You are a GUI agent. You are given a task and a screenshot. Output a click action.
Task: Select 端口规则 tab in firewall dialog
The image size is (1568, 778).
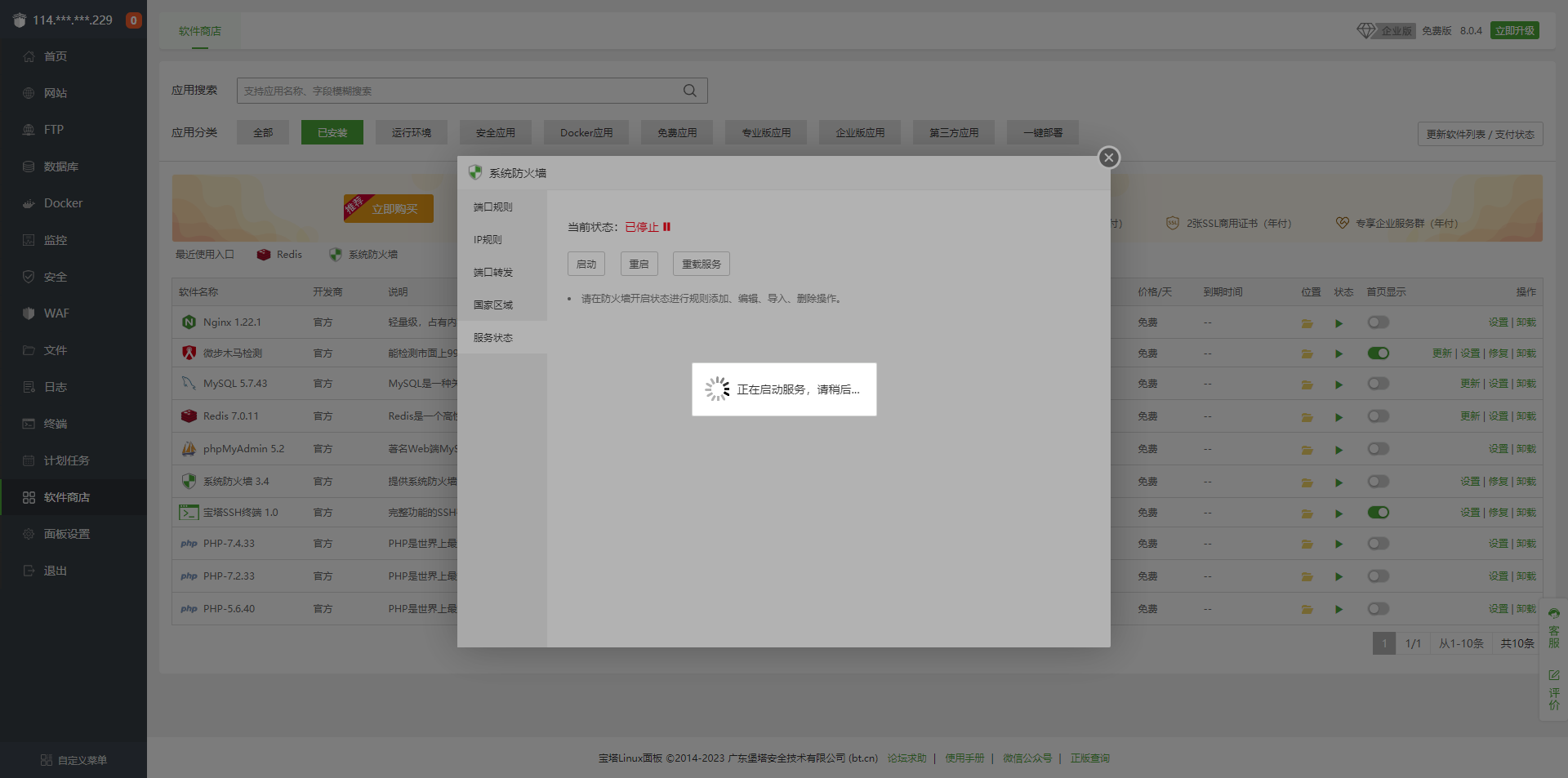click(x=502, y=207)
